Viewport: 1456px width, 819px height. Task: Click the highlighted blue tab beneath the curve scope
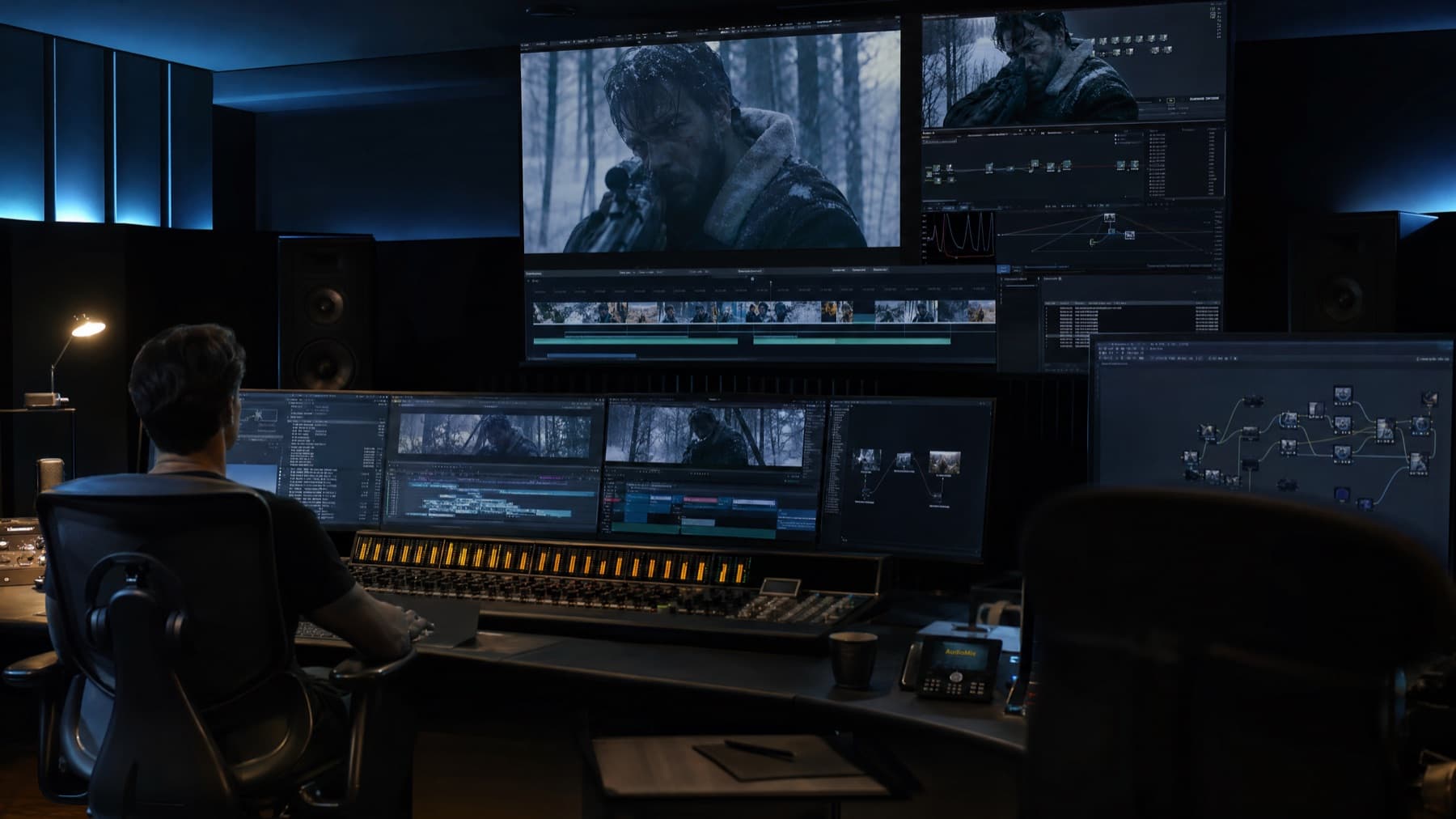(x=1003, y=269)
